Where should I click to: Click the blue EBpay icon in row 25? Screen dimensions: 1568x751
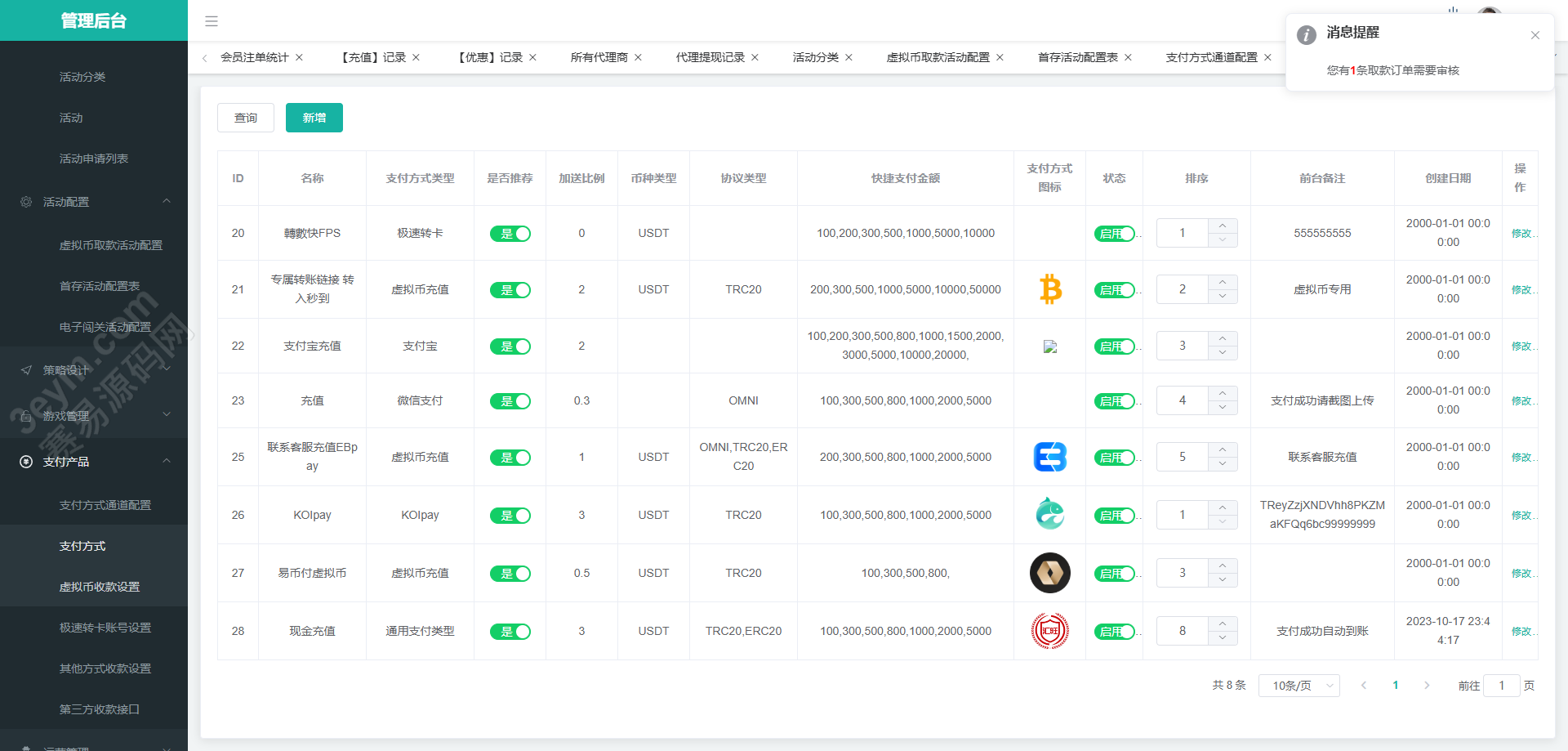[x=1049, y=457]
